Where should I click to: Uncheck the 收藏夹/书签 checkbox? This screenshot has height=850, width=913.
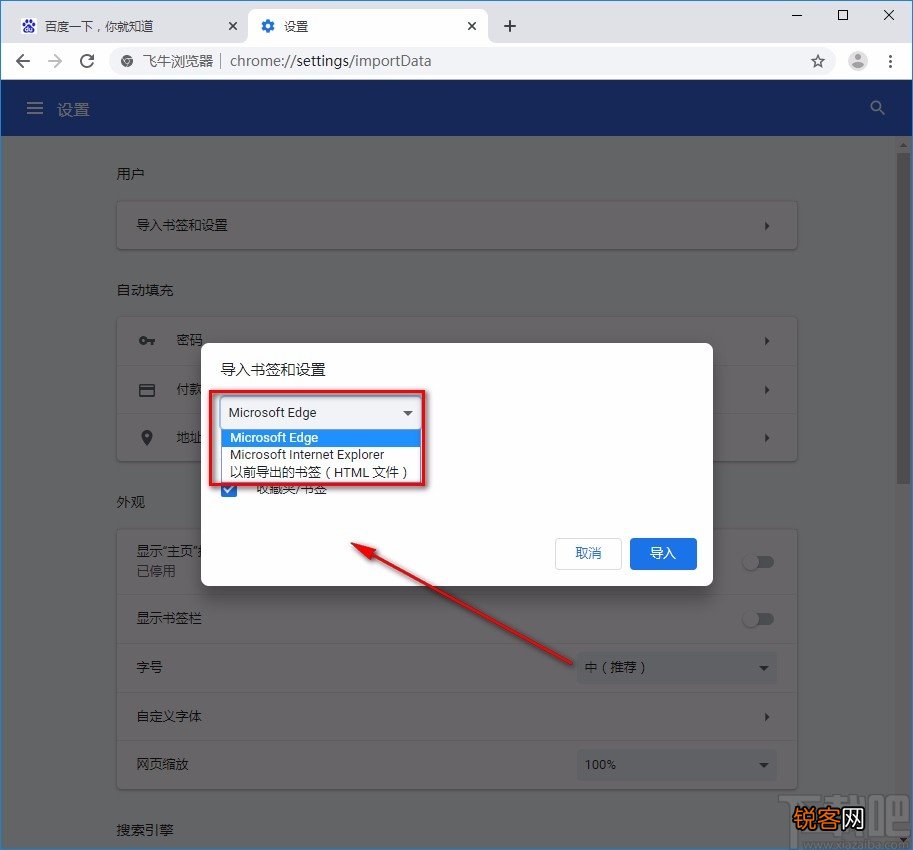[229, 490]
